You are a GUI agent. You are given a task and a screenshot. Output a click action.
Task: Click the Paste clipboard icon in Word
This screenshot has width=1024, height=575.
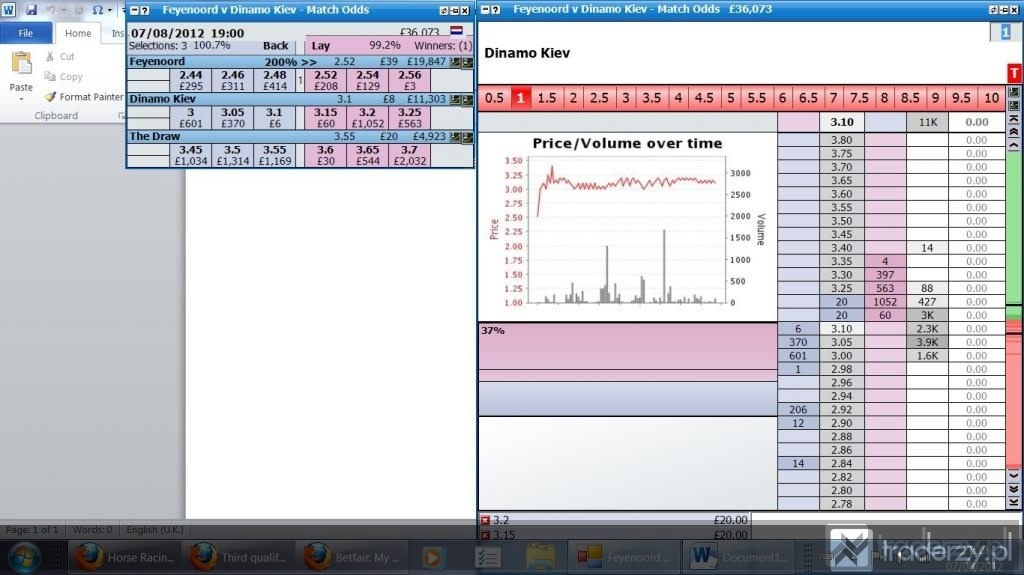pyautogui.click(x=21, y=64)
